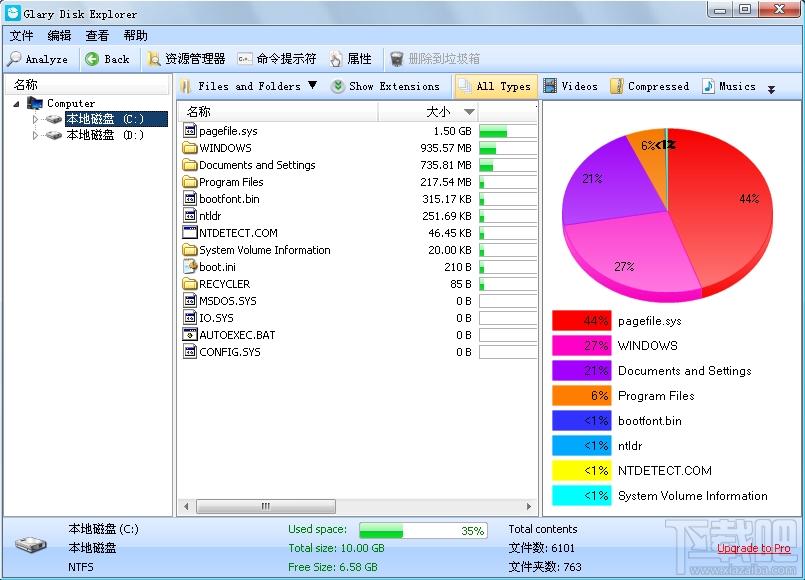
Task: Click the Musics filter button
Action: (729, 86)
